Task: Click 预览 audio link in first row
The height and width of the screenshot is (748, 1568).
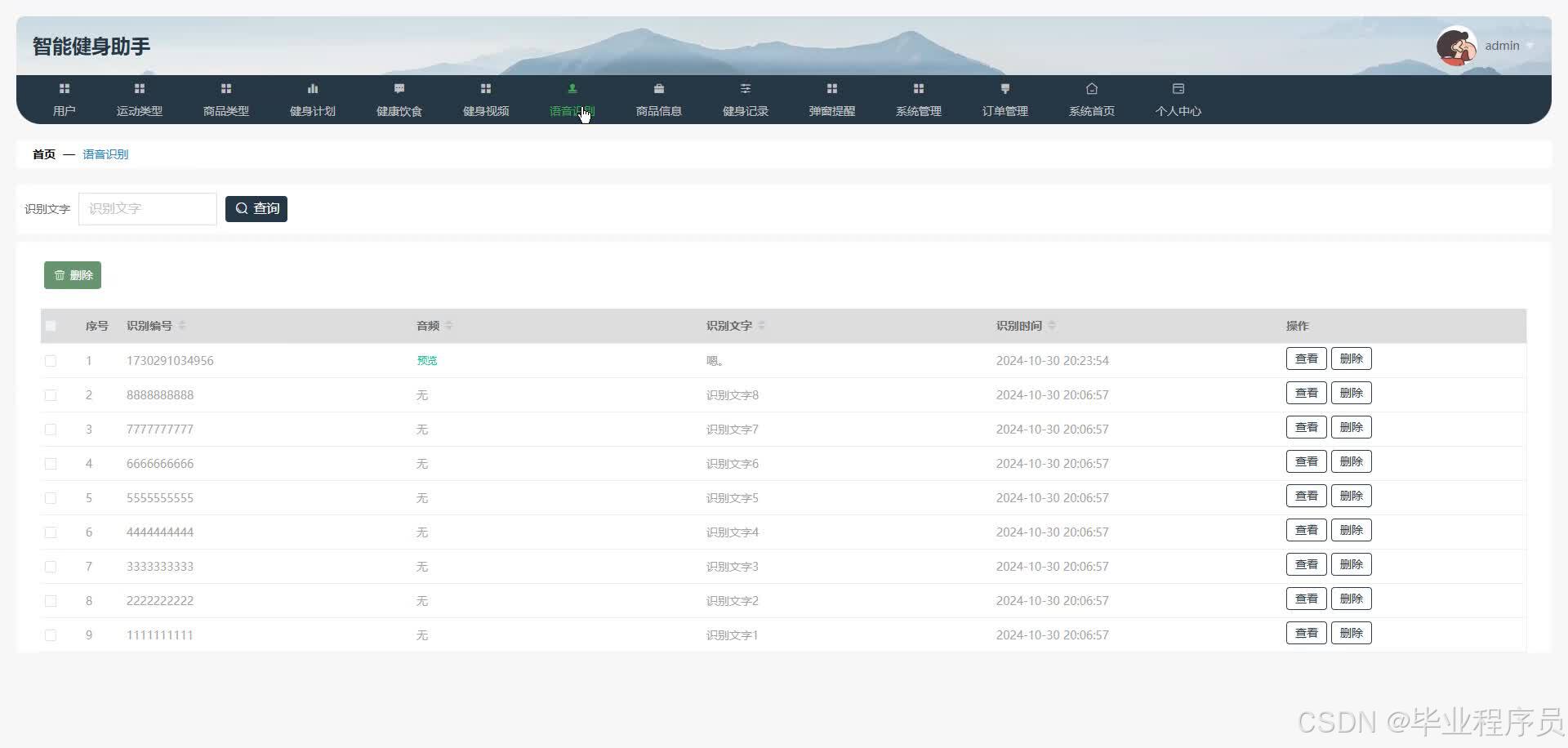Action: pos(427,360)
